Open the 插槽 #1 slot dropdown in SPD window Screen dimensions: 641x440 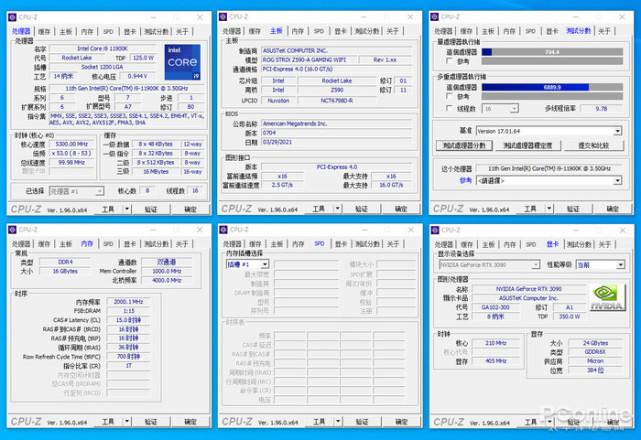tap(247, 264)
